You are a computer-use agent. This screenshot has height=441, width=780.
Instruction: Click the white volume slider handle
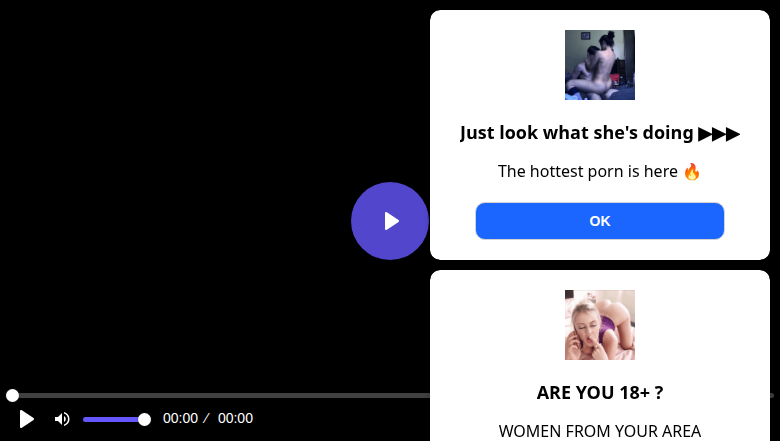pyautogui.click(x=144, y=419)
